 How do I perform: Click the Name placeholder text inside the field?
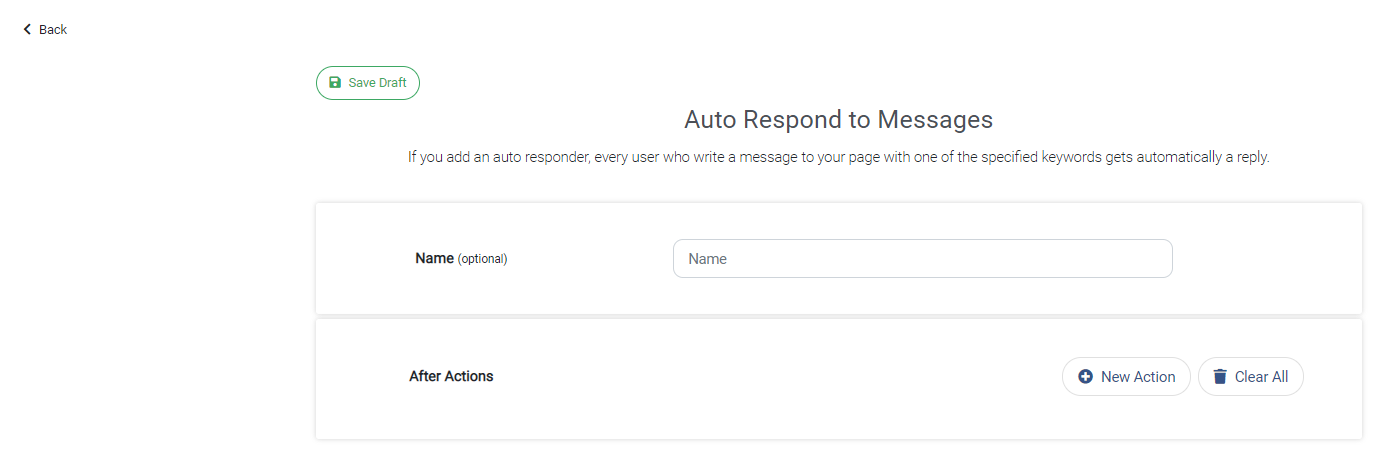click(707, 259)
